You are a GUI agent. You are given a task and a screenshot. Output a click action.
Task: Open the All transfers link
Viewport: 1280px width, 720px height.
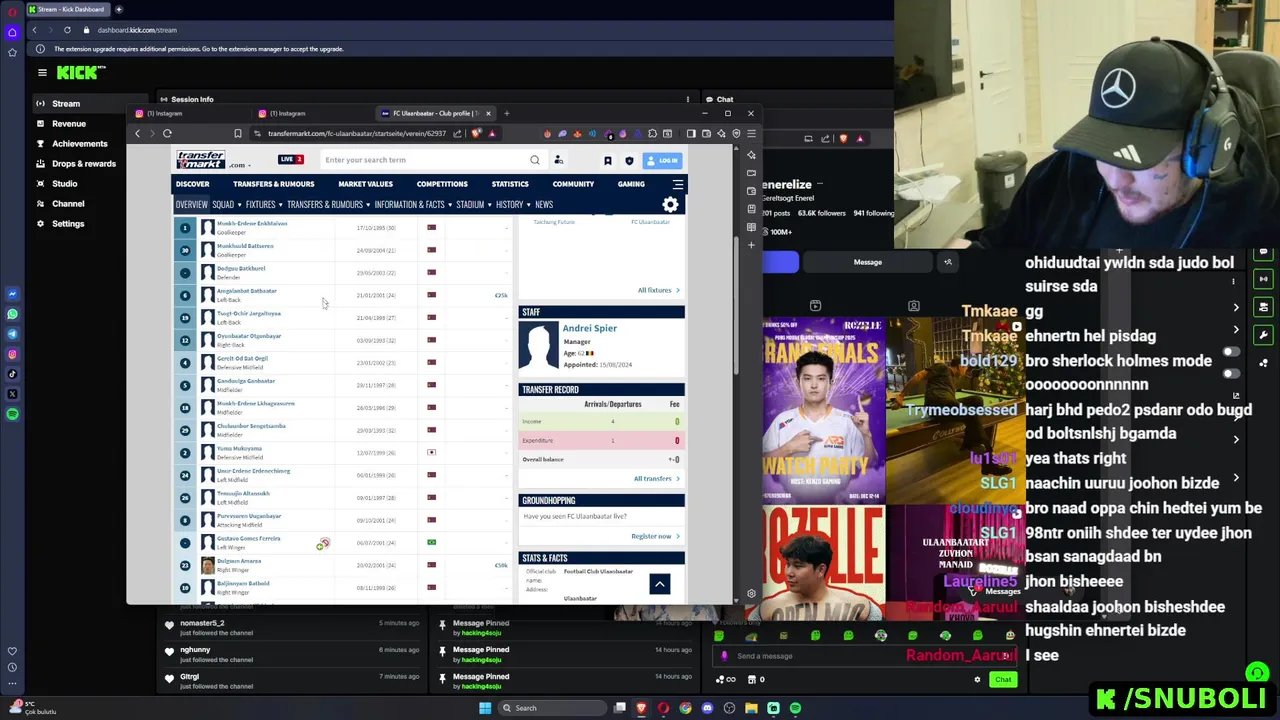pyautogui.click(x=656, y=478)
